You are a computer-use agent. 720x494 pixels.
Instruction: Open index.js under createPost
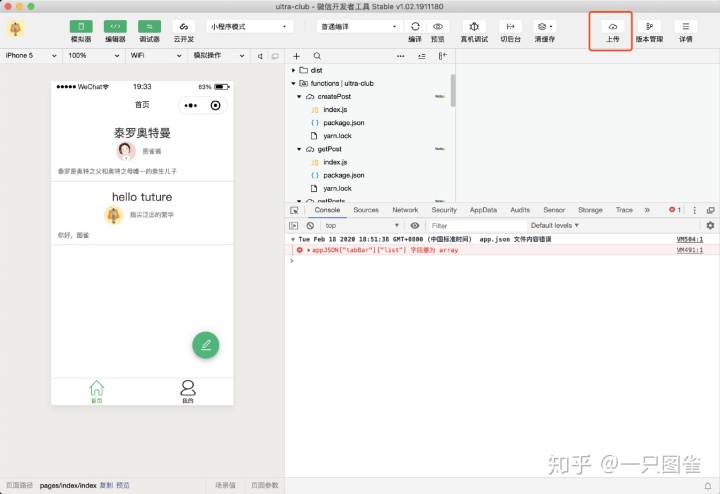[x=335, y=110]
